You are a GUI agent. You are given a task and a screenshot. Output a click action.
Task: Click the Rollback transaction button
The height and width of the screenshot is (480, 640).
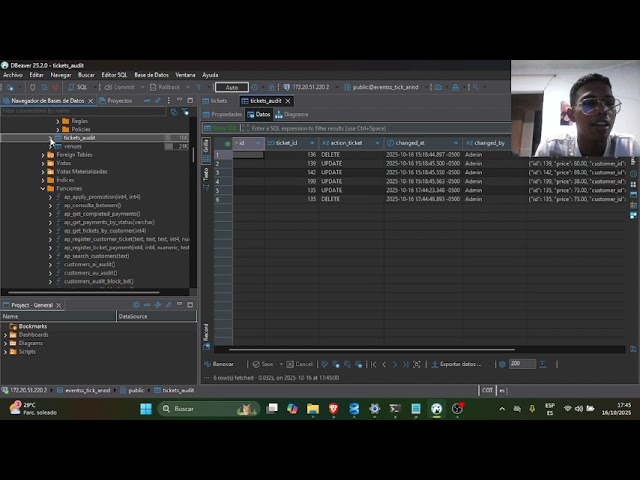click(165, 87)
